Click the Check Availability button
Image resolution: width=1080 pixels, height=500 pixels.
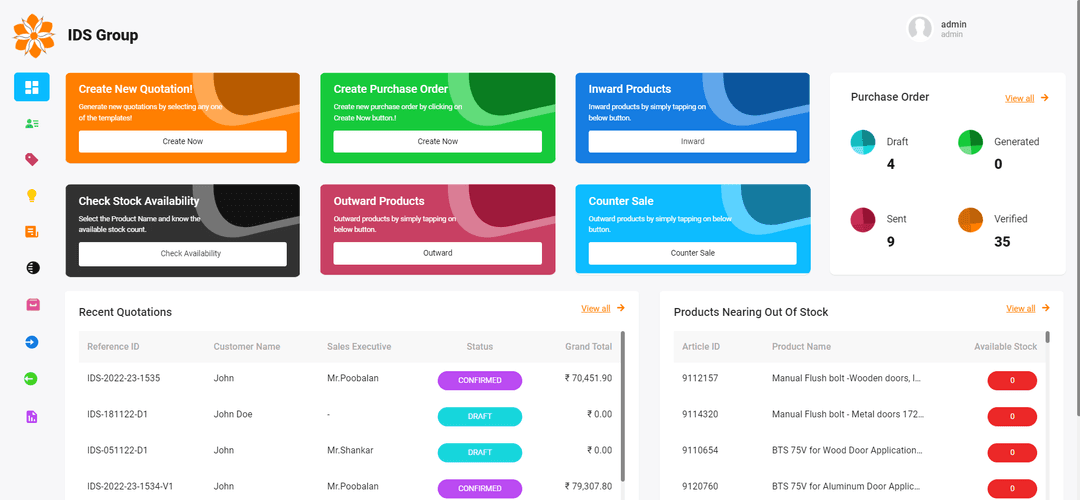[182, 254]
